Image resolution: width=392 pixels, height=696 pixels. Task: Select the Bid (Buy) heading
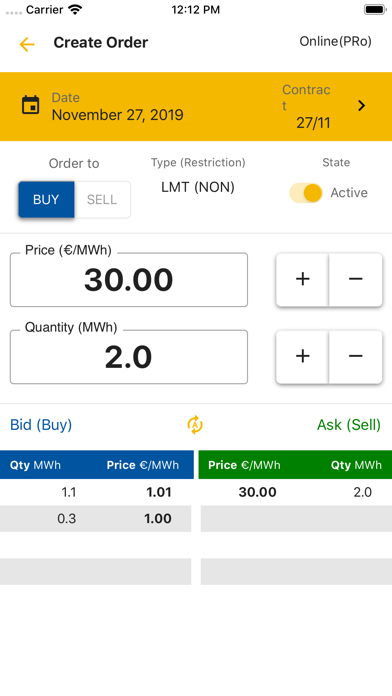(41, 425)
